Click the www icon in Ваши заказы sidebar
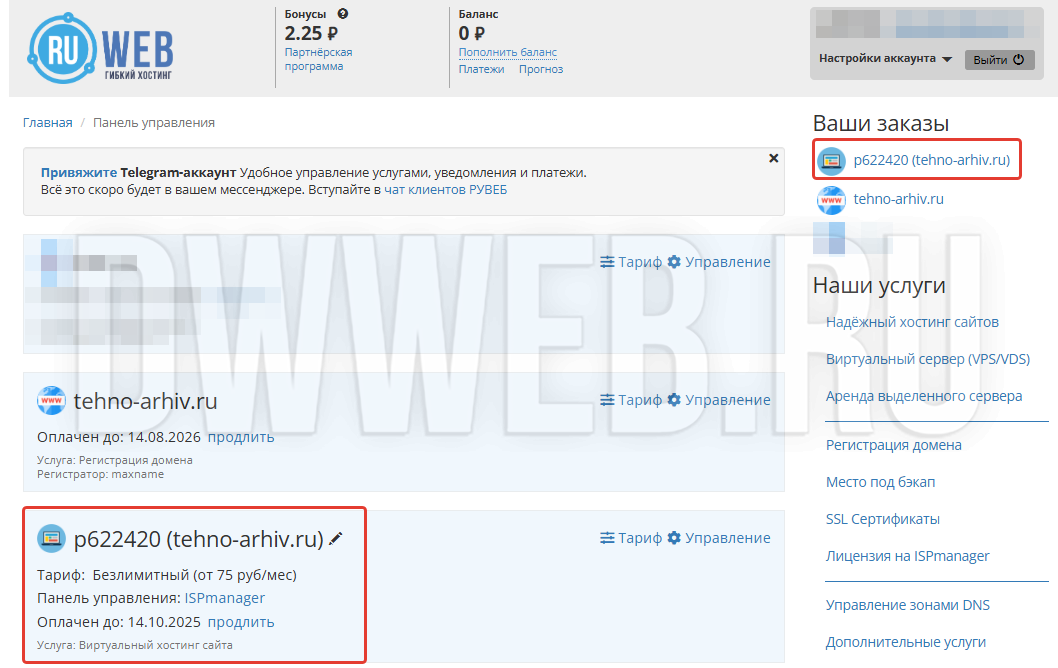1058x668 pixels. click(x=831, y=200)
